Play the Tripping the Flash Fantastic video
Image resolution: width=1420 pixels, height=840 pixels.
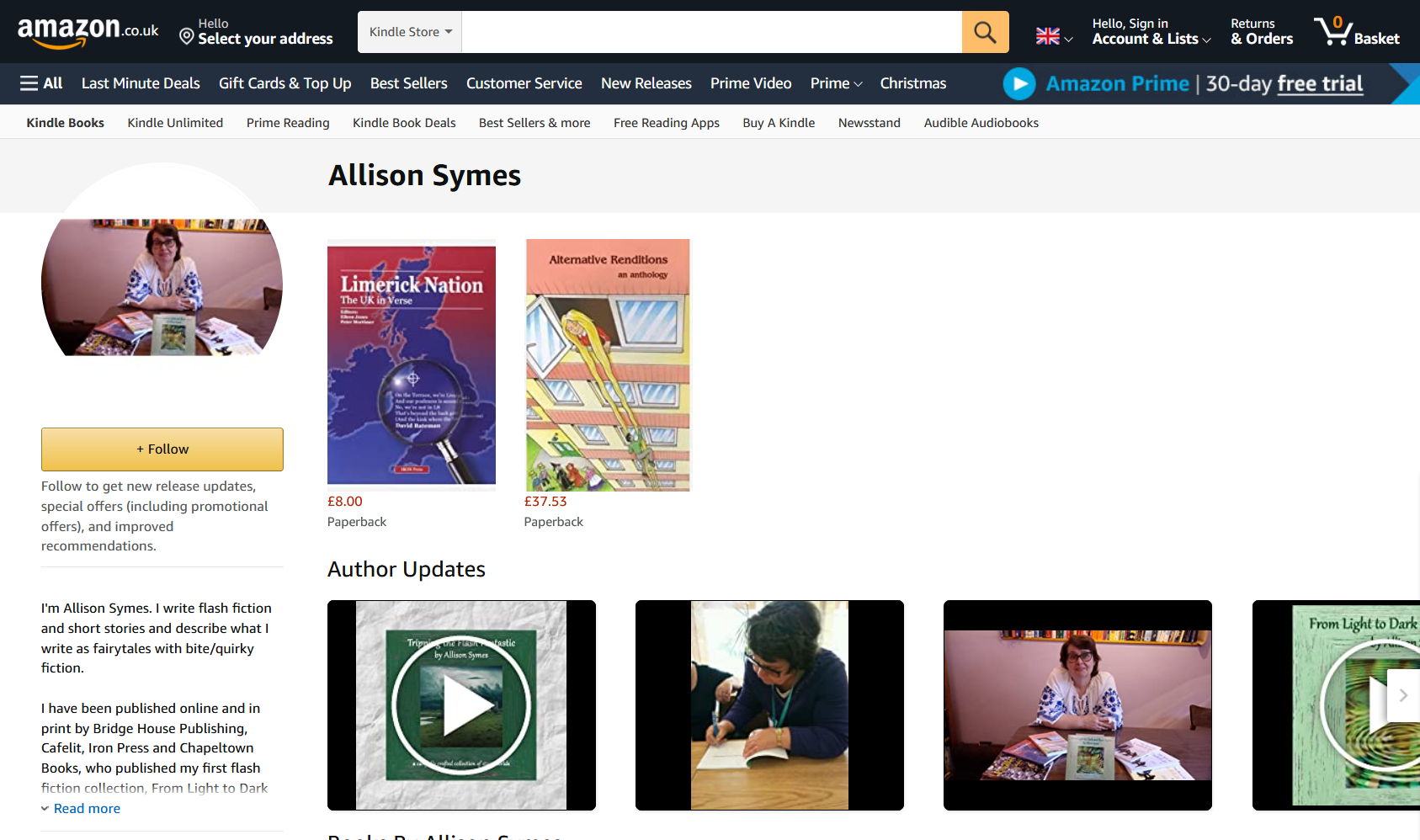pyautogui.click(x=461, y=705)
